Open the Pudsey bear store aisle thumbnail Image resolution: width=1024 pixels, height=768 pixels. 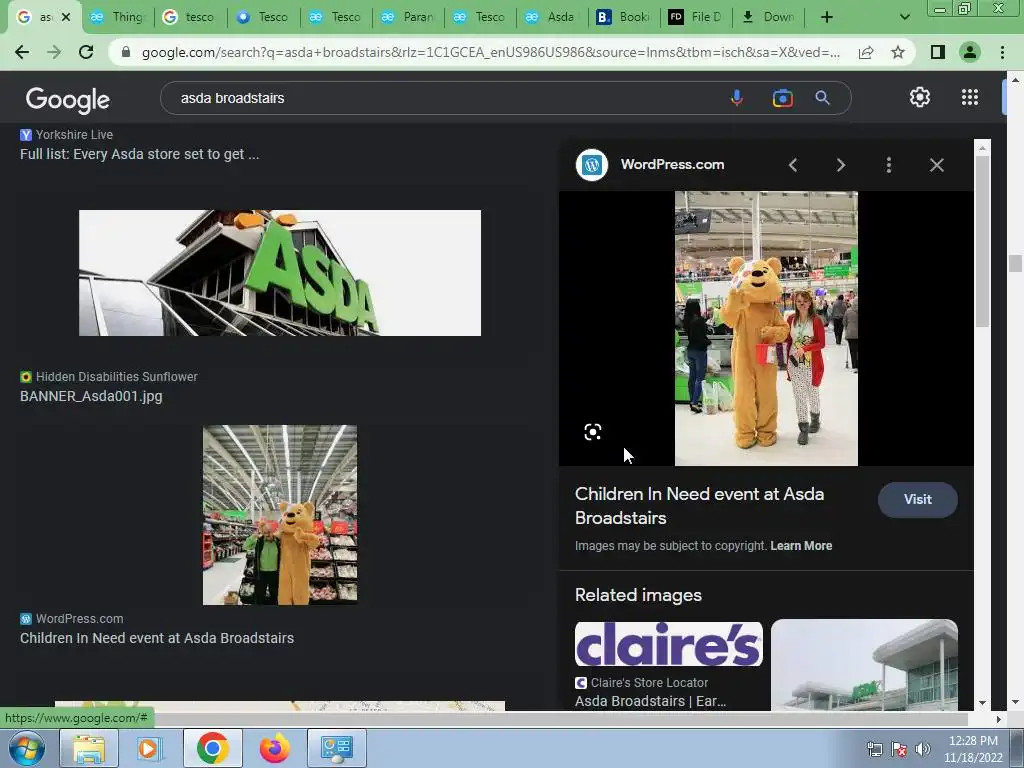280,515
